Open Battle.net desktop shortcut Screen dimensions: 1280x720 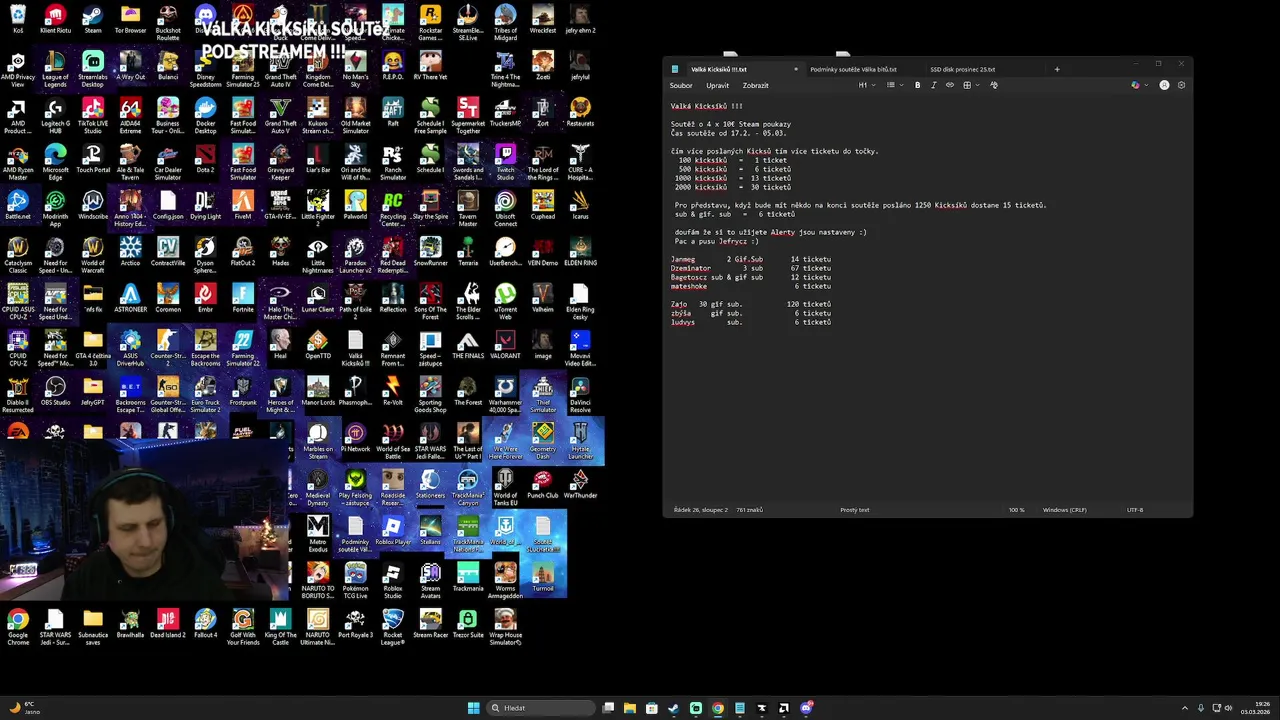click(x=18, y=207)
